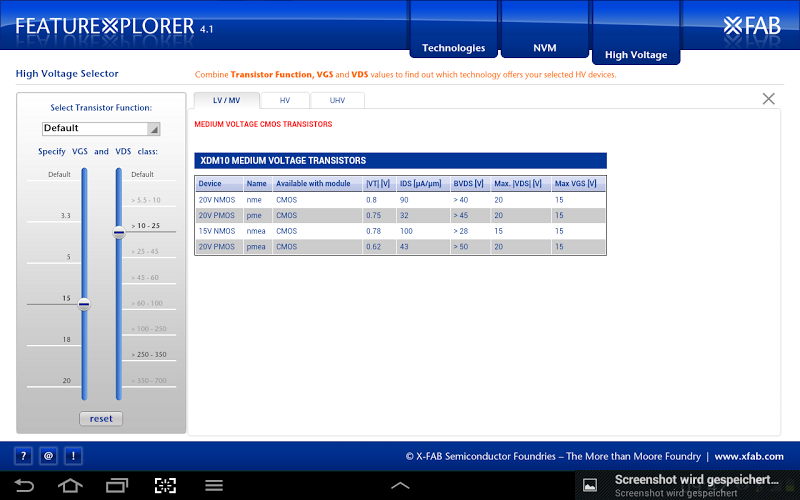Select the 20V NMOS device row
The height and width of the screenshot is (500, 800).
pyautogui.click(x=401, y=200)
